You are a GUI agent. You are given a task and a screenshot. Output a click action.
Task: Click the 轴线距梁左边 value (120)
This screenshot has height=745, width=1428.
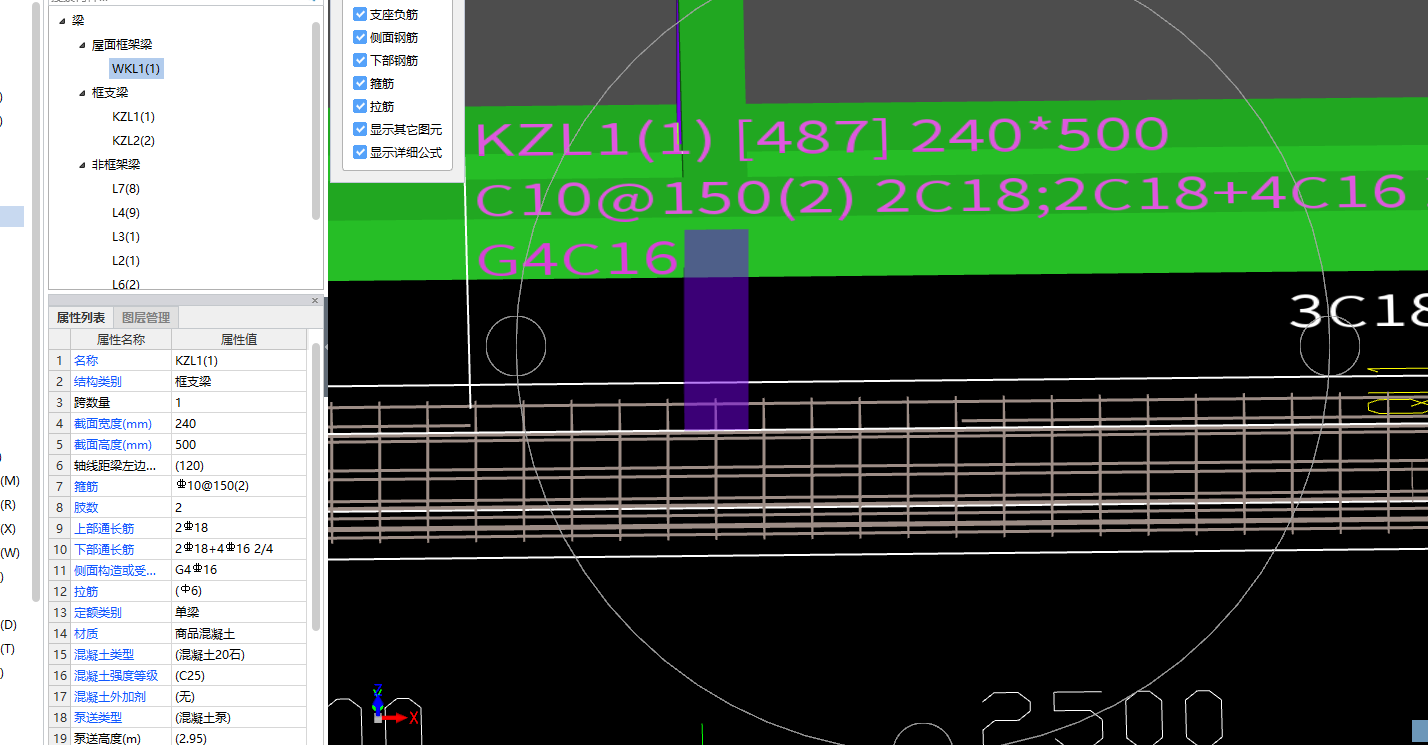tap(239, 466)
